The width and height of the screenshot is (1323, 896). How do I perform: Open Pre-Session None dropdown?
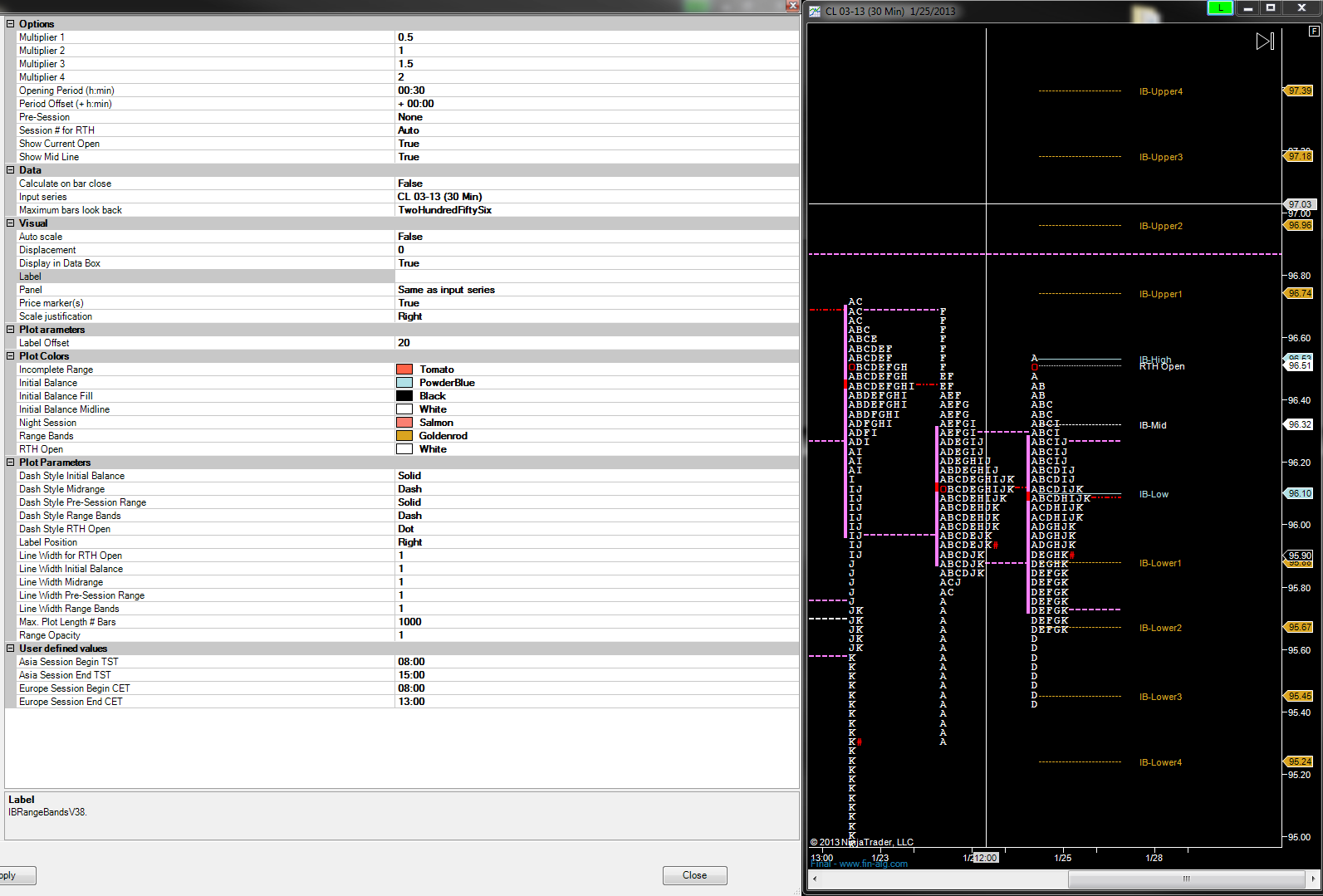click(596, 117)
